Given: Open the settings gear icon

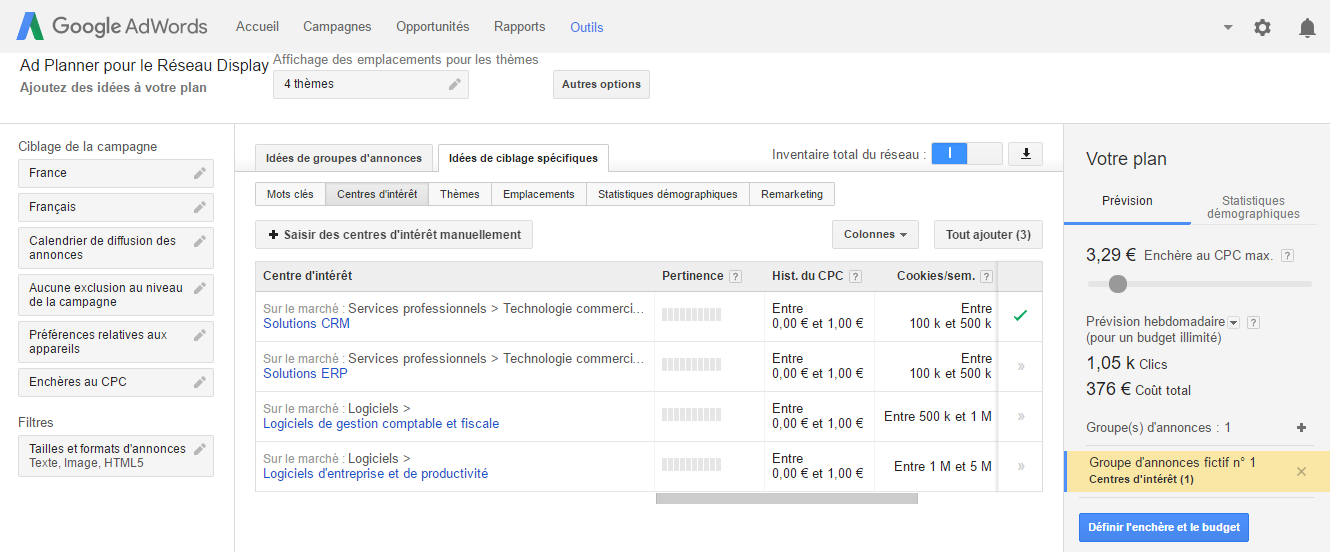Looking at the screenshot, I should [x=1262, y=28].
